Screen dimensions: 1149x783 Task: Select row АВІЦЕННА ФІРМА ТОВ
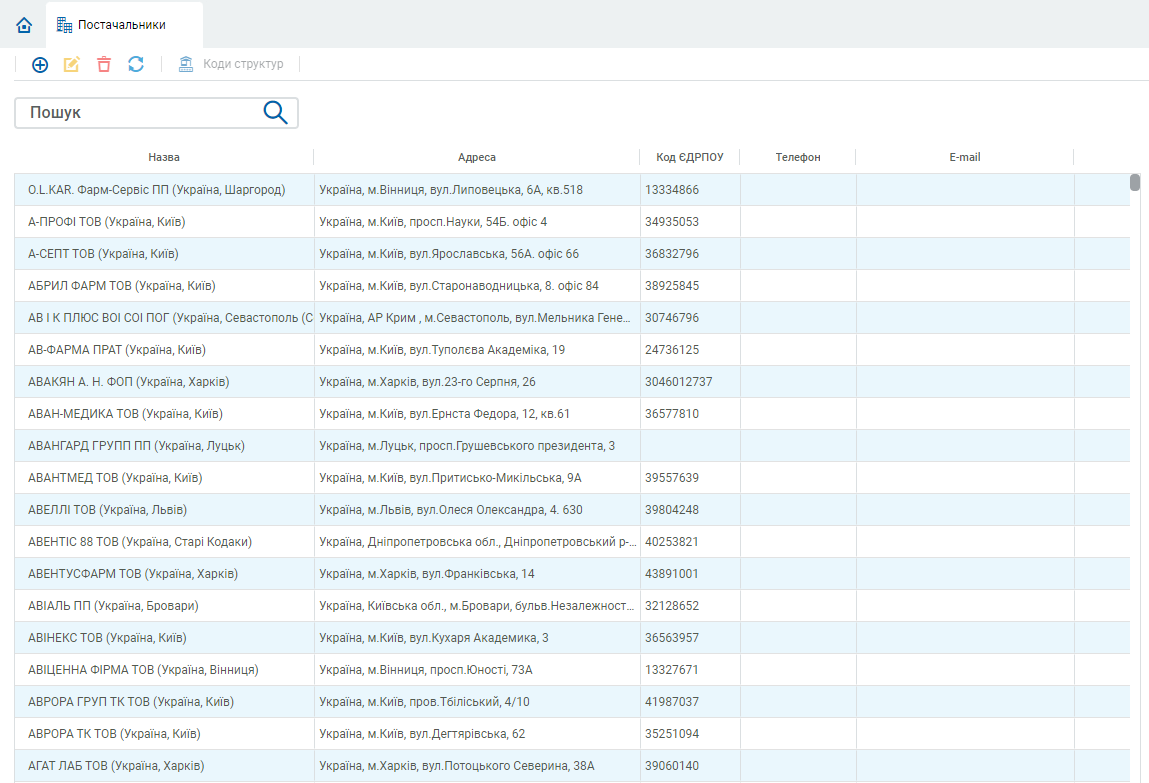(x=572, y=669)
